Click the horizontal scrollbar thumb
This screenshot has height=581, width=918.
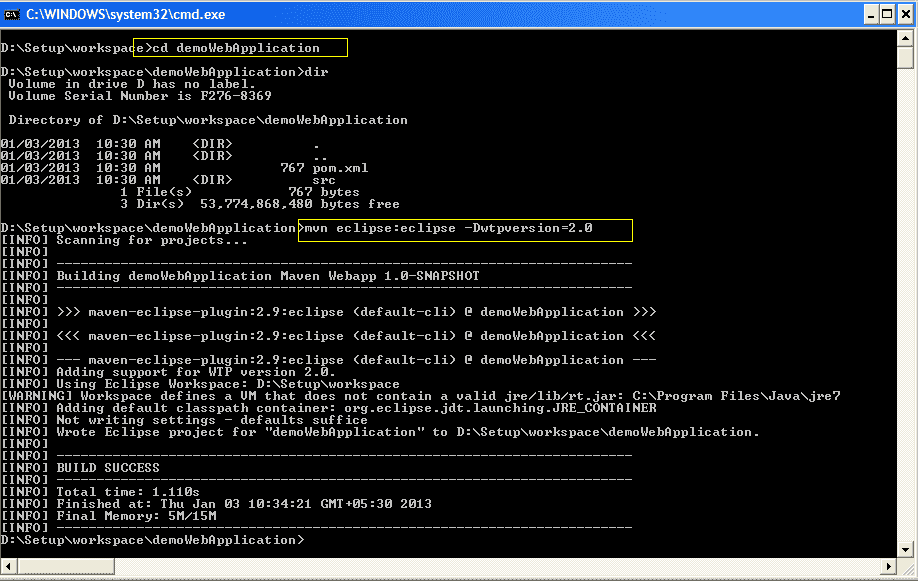(66, 566)
